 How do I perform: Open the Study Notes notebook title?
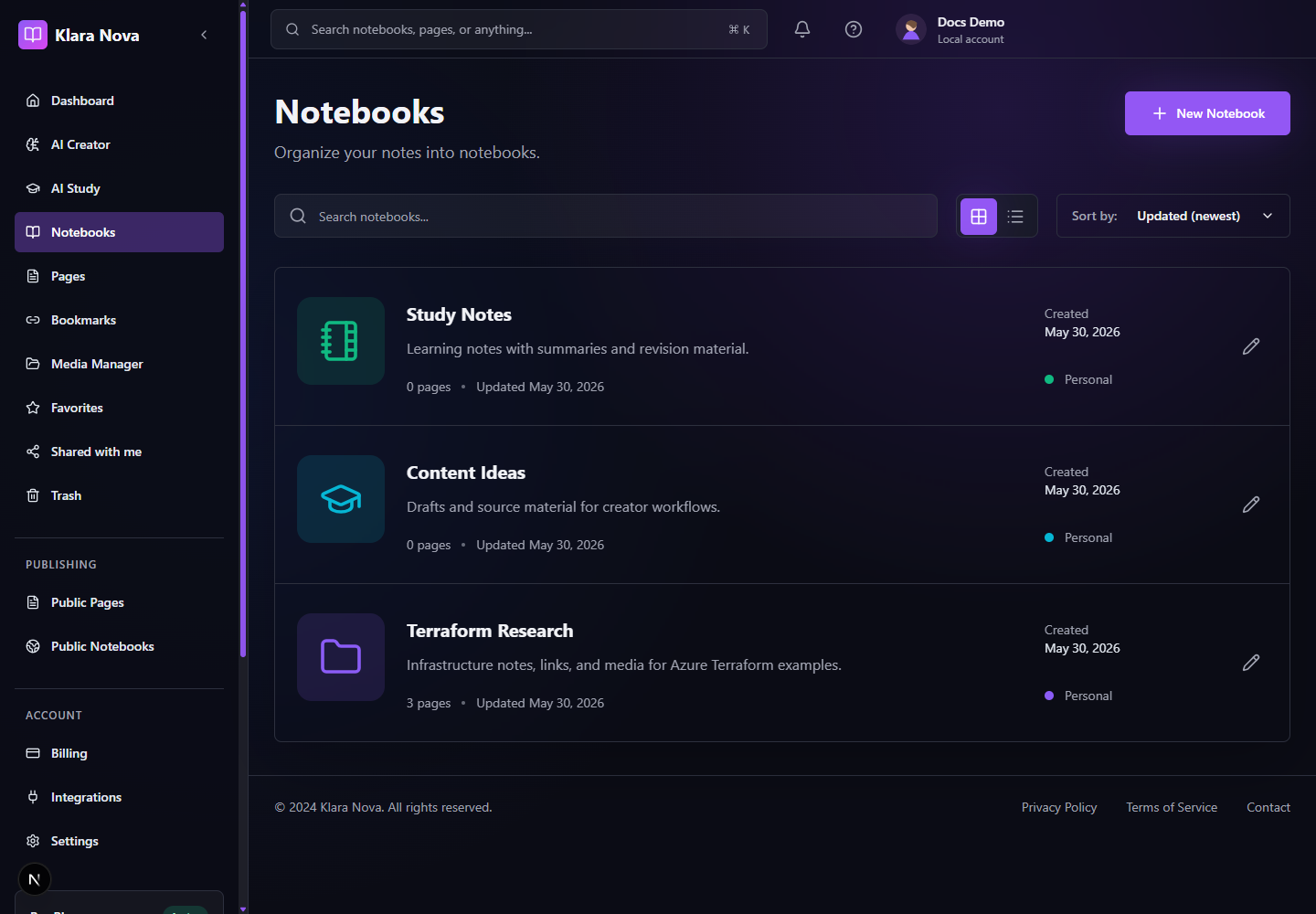coord(459,314)
